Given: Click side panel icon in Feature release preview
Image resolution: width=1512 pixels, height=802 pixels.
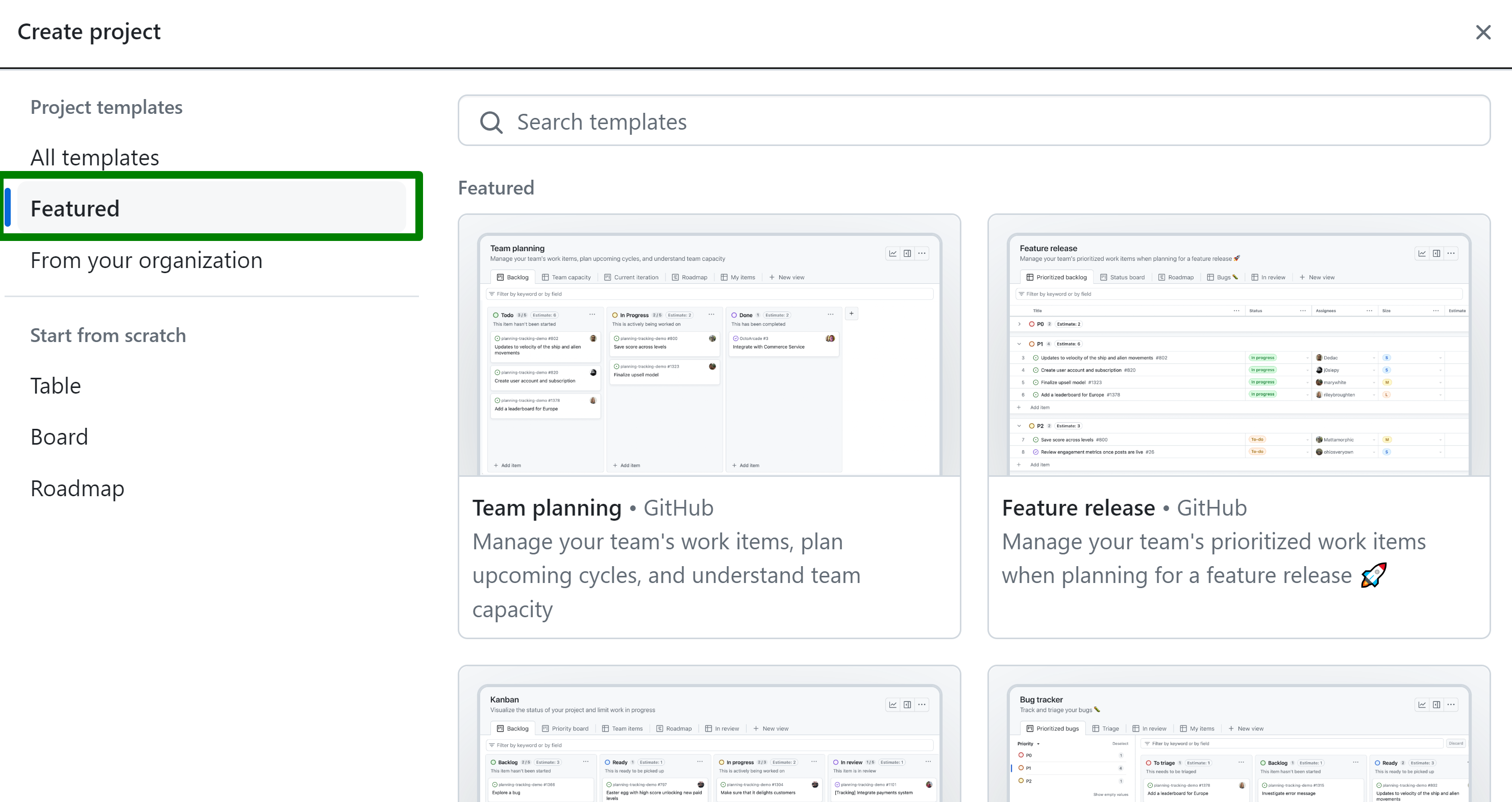Looking at the screenshot, I should coord(1437,254).
